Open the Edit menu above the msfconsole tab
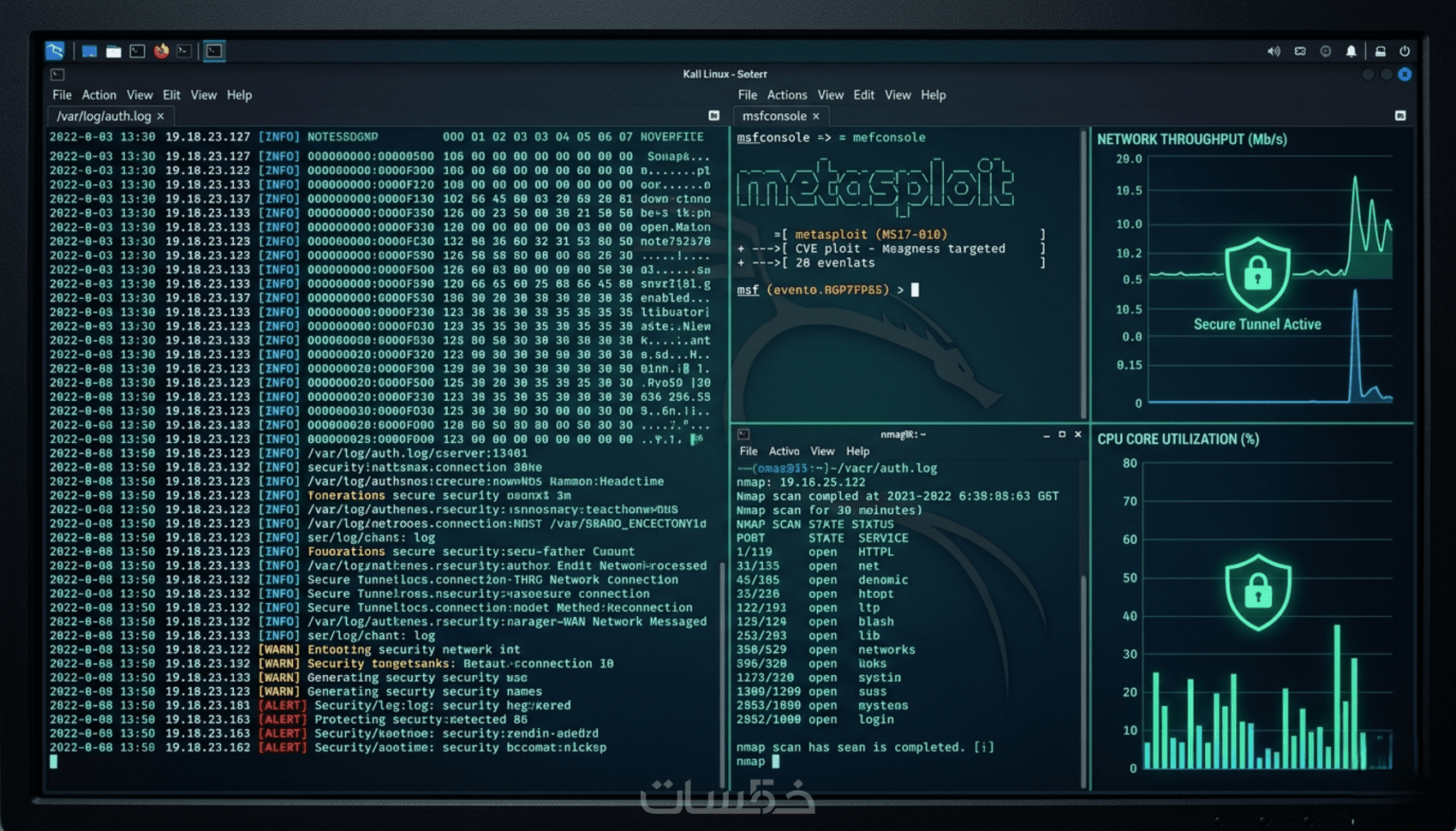Viewport: 1456px width, 831px height. click(863, 95)
